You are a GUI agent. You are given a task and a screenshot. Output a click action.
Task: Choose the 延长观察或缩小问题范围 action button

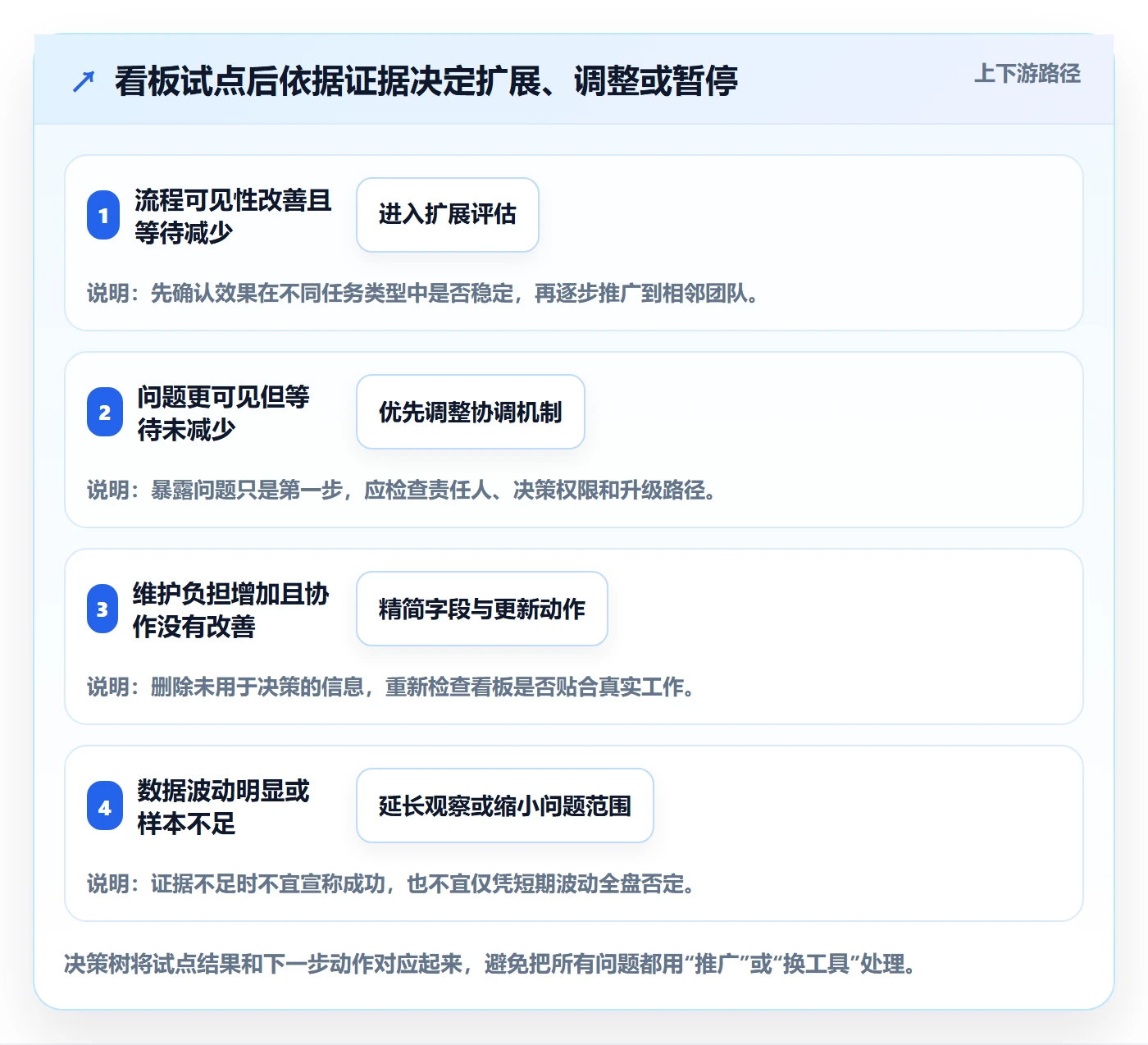coord(505,805)
